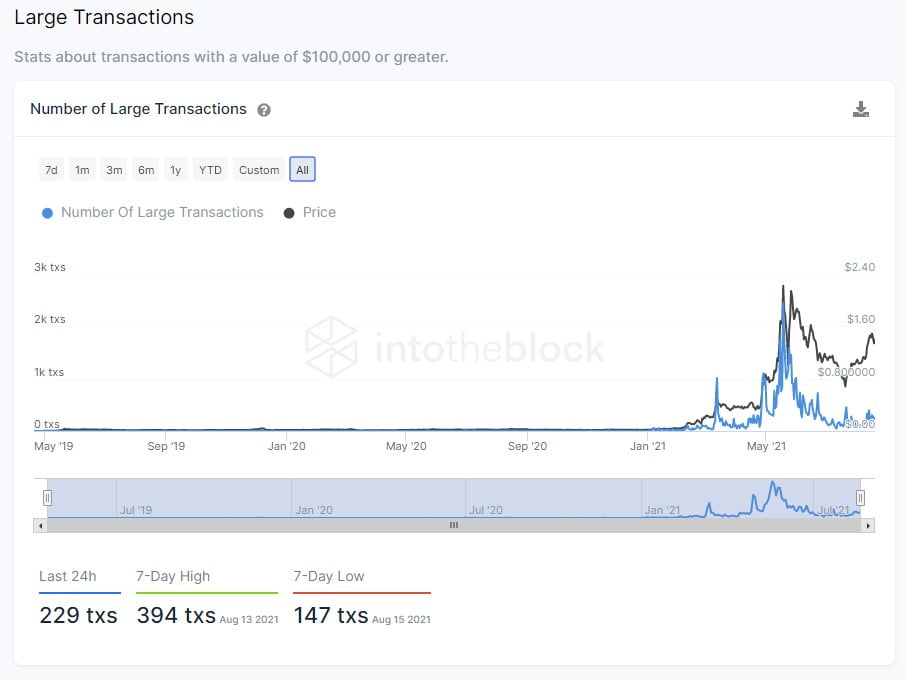Switch to the 6m time range

pos(146,170)
